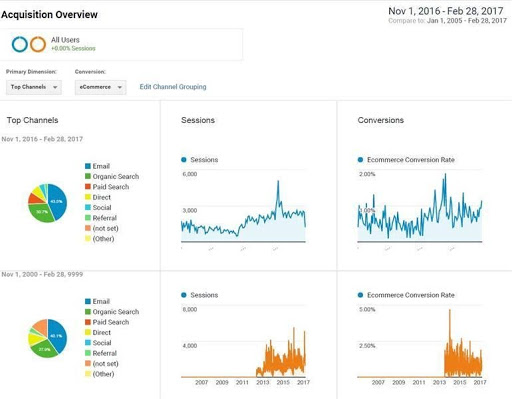
Task: Click the sessions spike peak in blue chart
Action: pos(278,182)
